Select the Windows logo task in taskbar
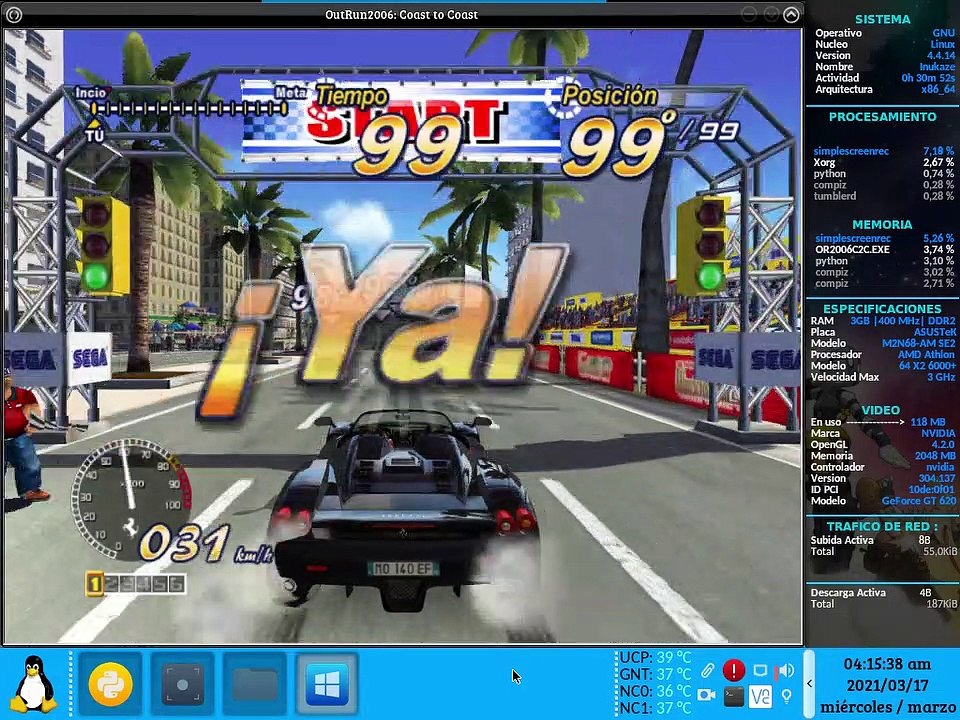Screen dimensions: 960x720 (326, 684)
